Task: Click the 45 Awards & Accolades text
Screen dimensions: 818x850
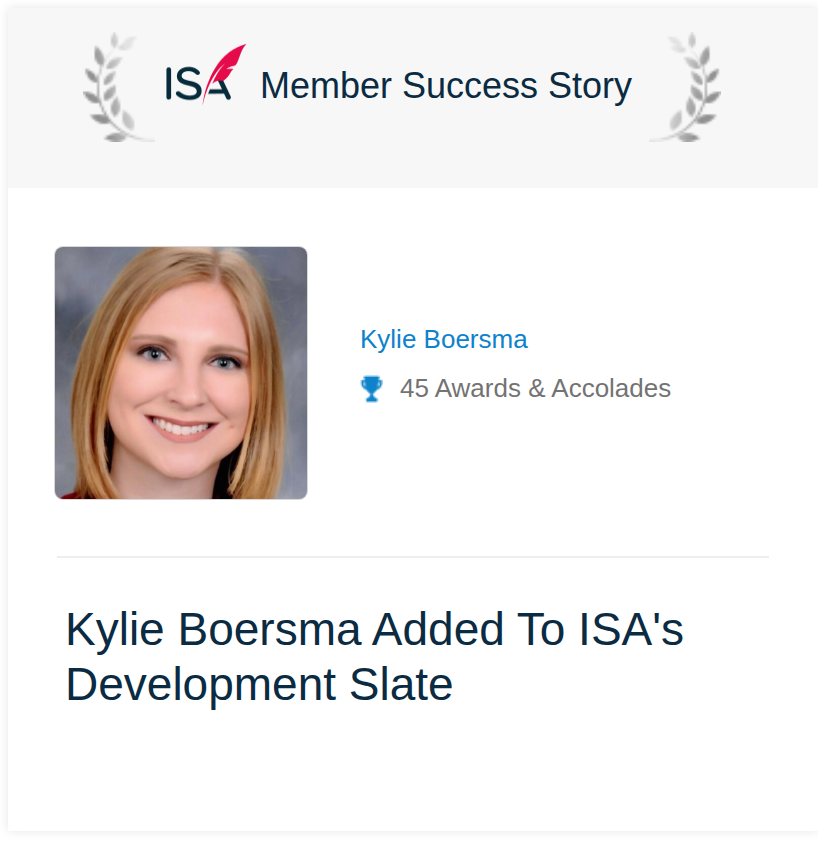Action: click(x=535, y=389)
